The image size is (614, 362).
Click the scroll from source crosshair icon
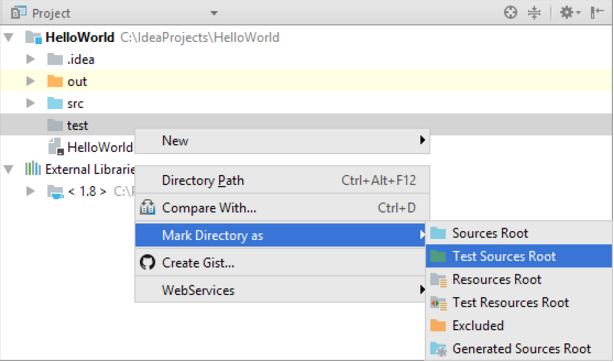pyautogui.click(x=510, y=13)
